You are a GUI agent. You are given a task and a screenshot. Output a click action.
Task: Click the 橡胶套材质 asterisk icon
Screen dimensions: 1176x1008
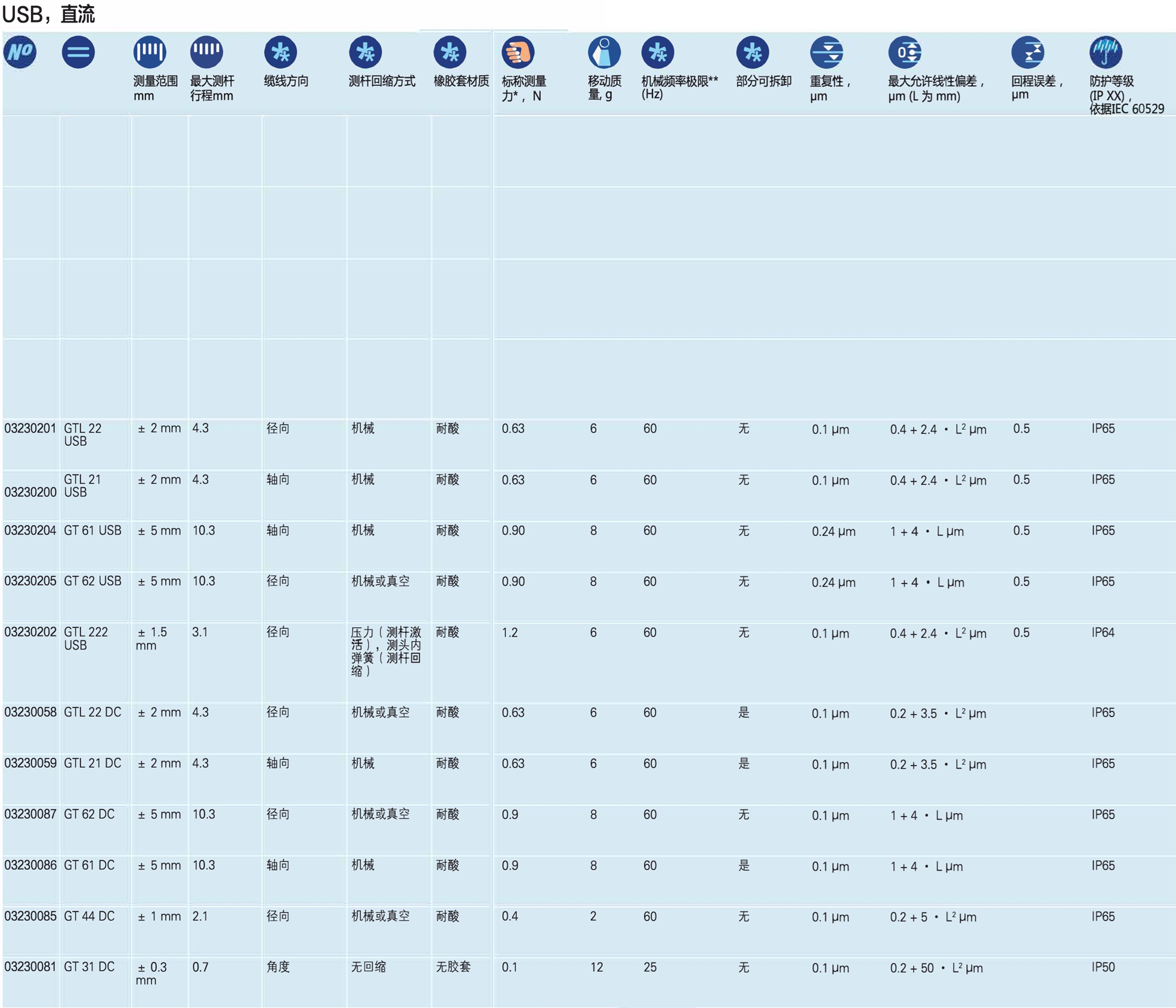point(450,52)
